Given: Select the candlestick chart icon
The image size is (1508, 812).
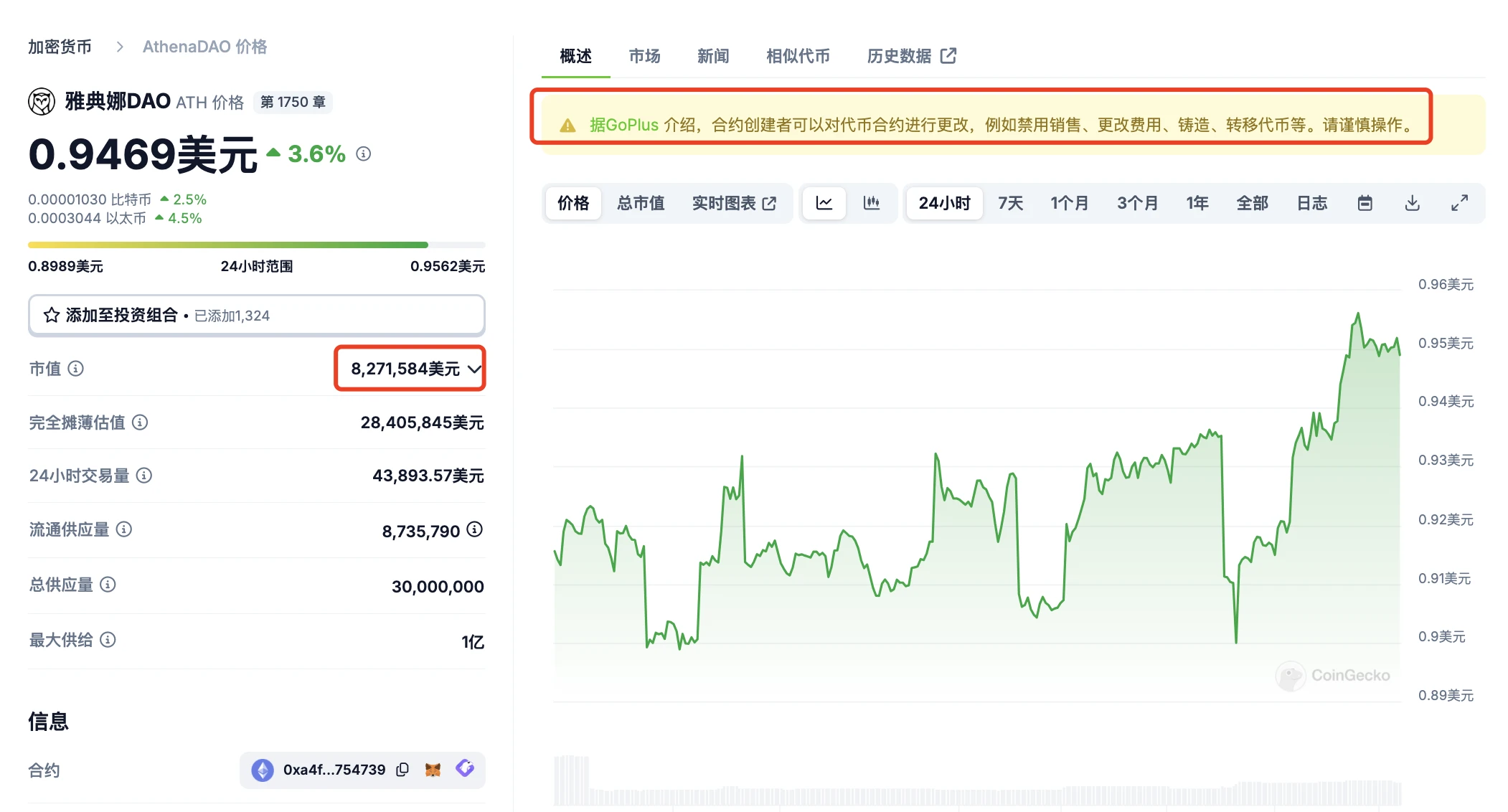Looking at the screenshot, I should 872,203.
